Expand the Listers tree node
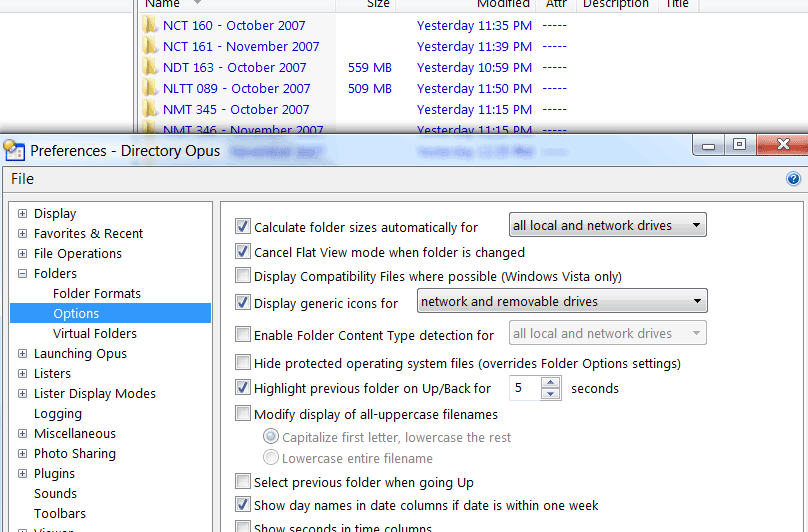The image size is (808, 532). click(x=22, y=374)
